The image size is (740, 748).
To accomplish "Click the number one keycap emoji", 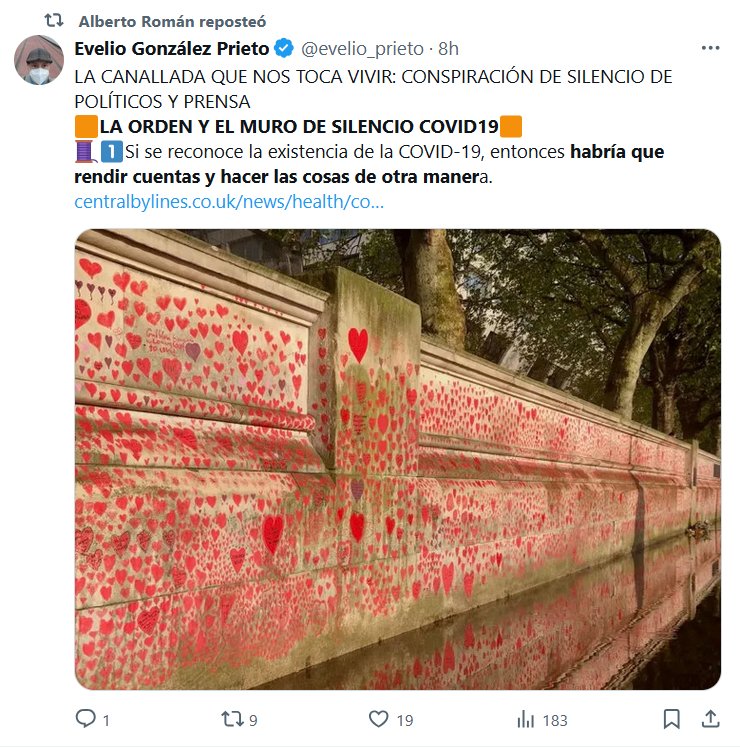I will (111, 152).
